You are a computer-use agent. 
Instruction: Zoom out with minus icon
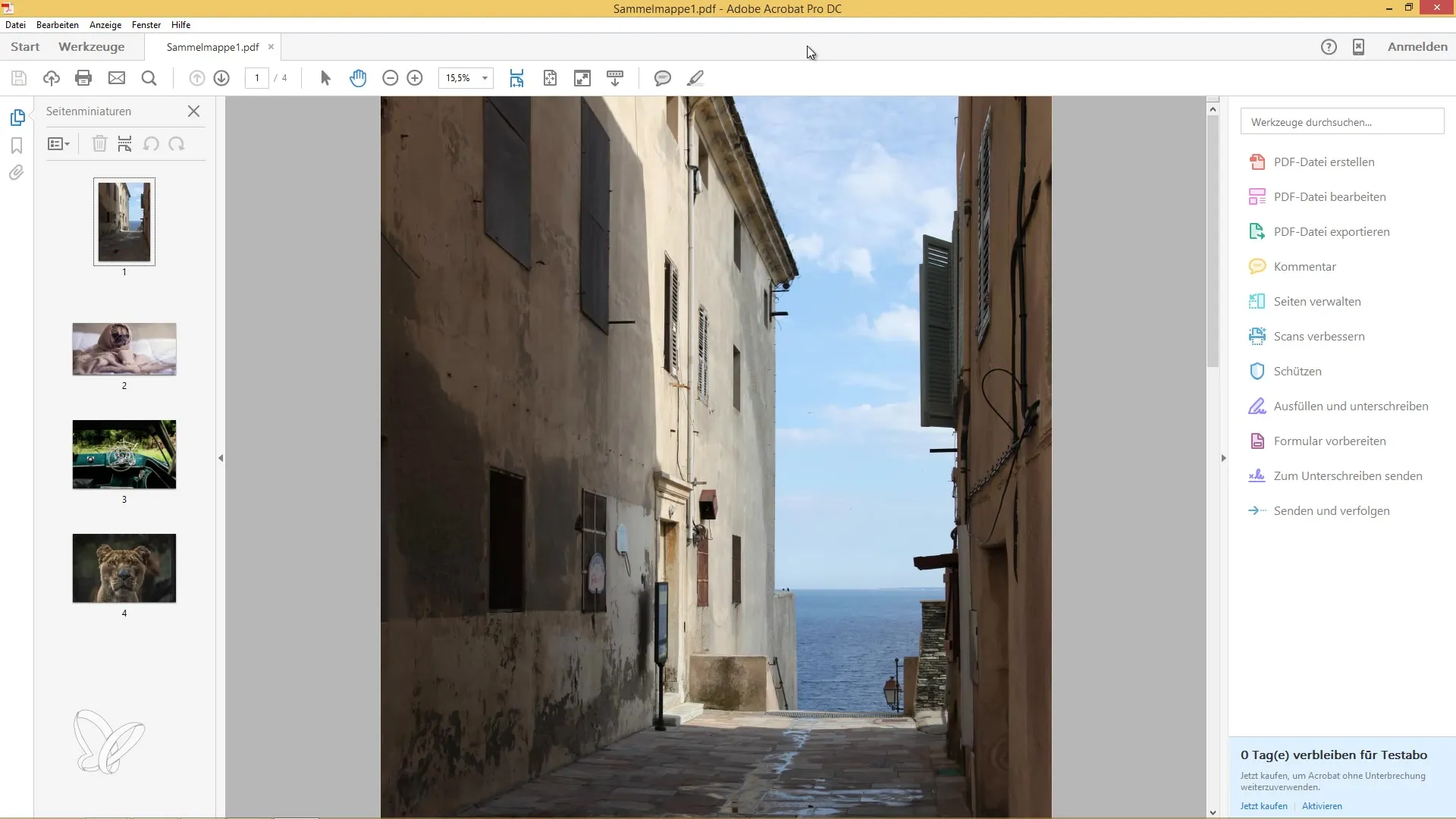390,78
